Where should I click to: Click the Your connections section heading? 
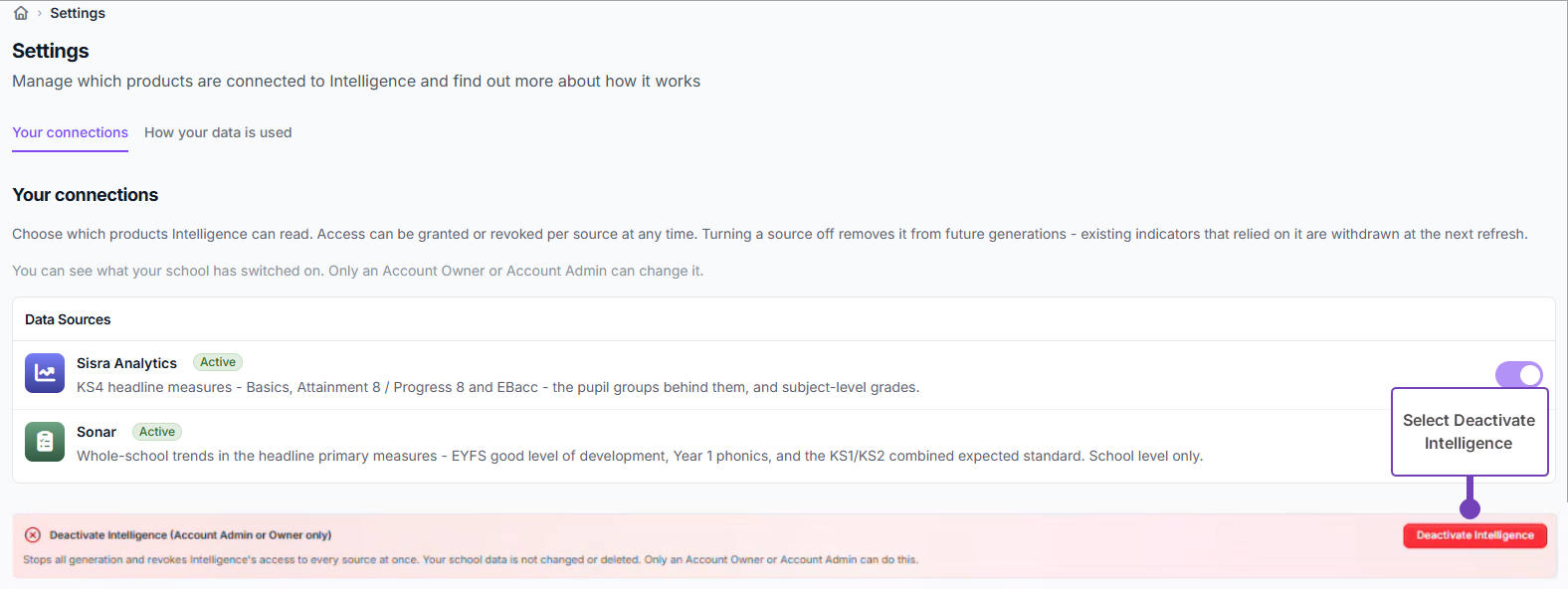86,195
